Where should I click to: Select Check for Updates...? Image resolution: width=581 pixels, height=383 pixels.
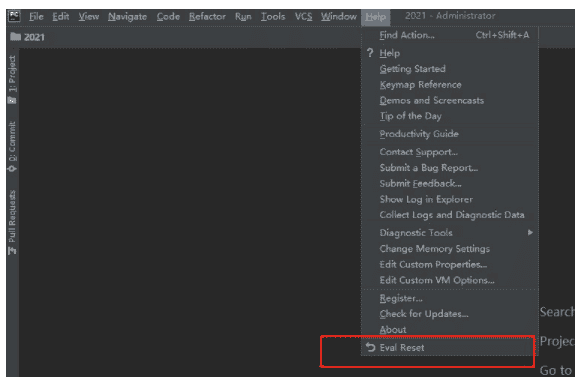tap(450, 314)
